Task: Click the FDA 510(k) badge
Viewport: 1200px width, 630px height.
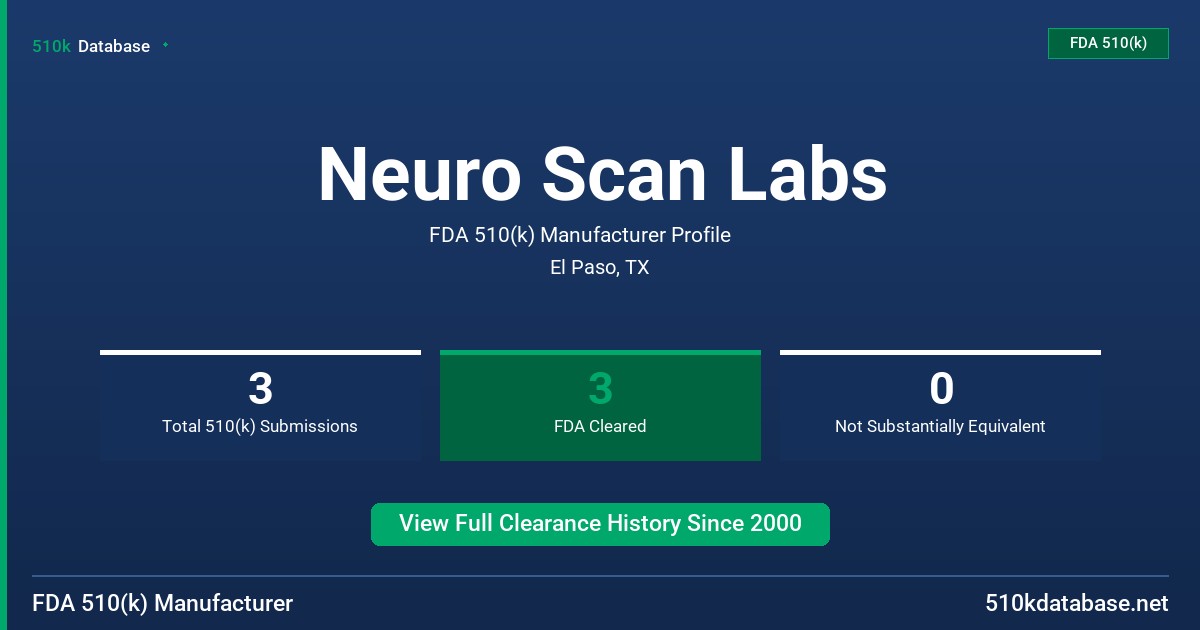Action: click(1108, 43)
